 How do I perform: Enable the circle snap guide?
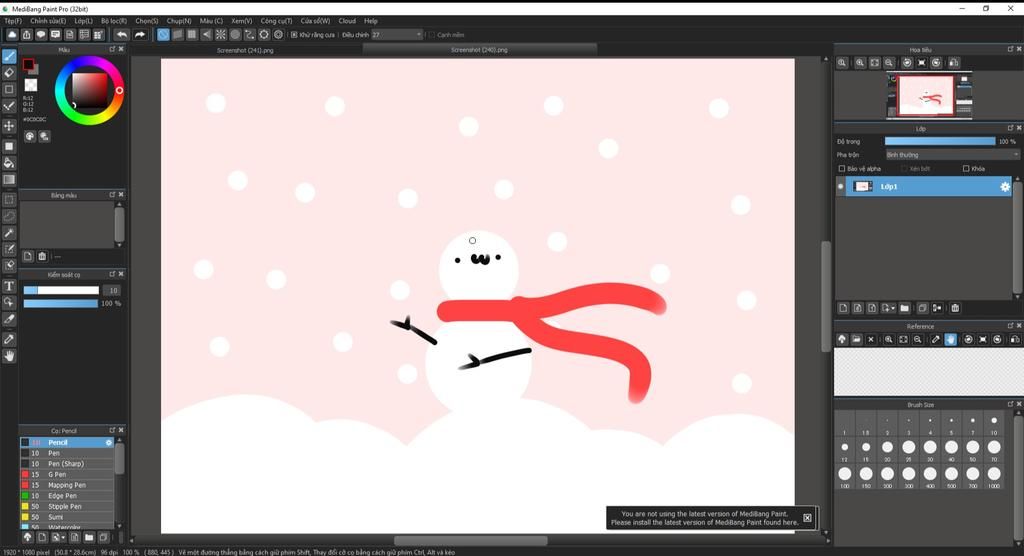pos(235,35)
